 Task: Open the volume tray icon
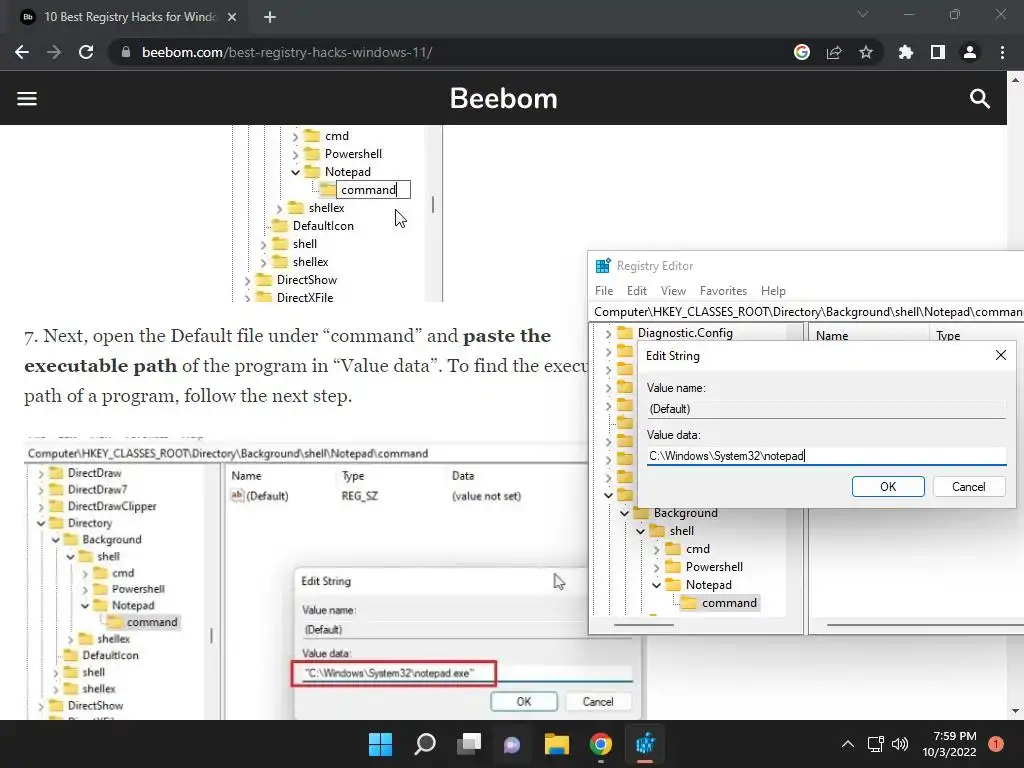pyautogui.click(x=900, y=744)
